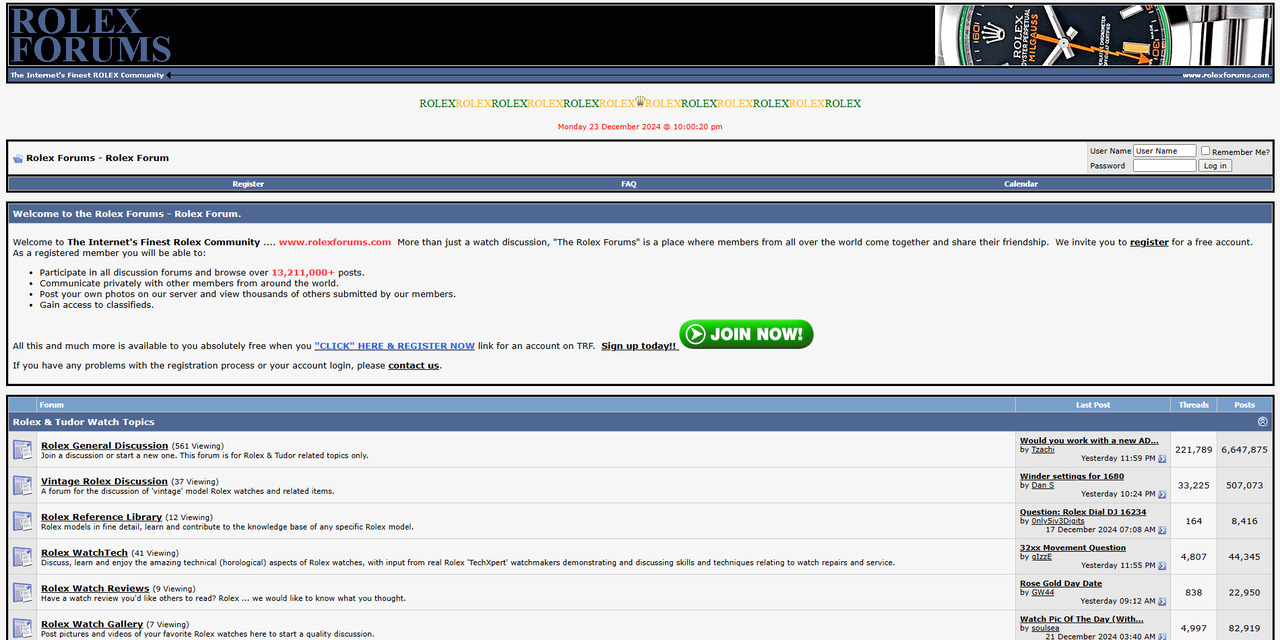This screenshot has height=640, width=1280.
Task: Go to last post arrow for Rolex Dial DJ 16234
Action: coord(1162,530)
